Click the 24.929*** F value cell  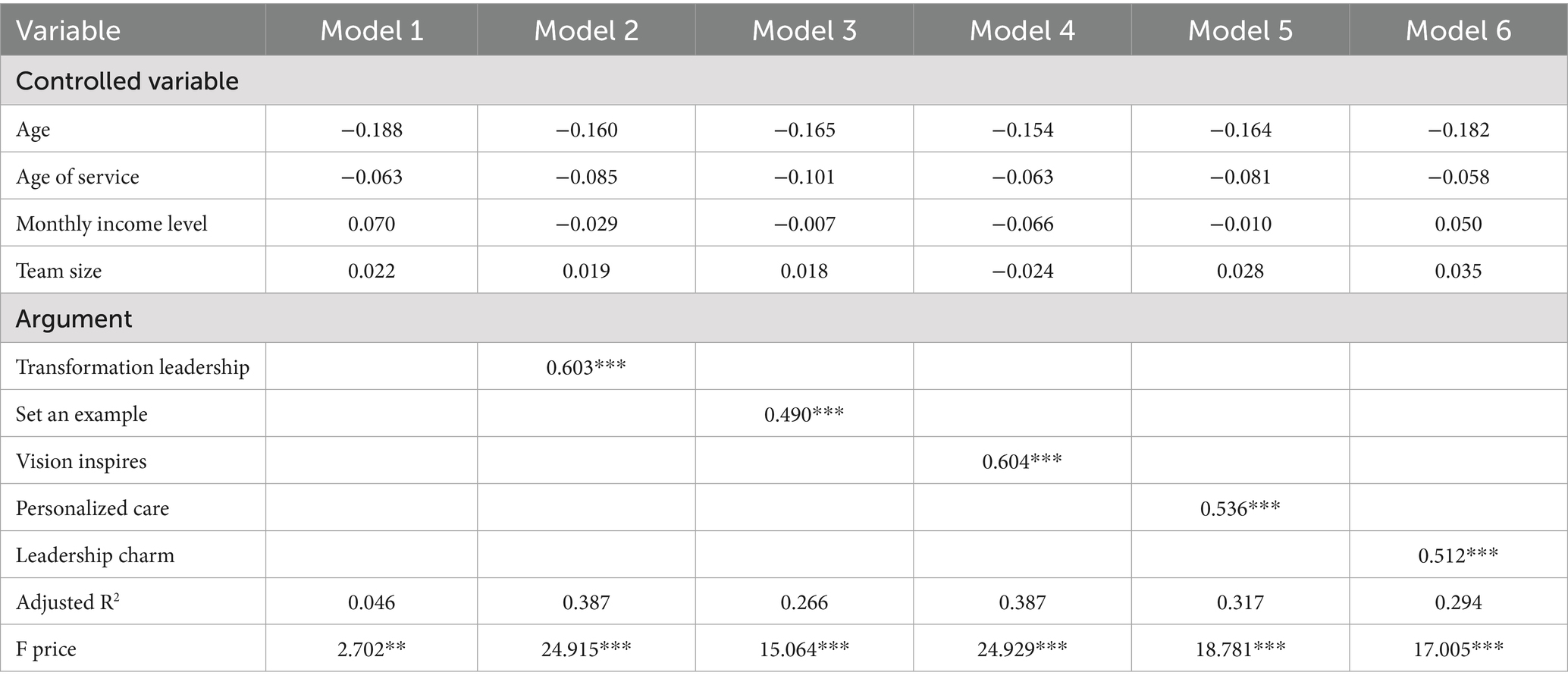tap(1022, 649)
